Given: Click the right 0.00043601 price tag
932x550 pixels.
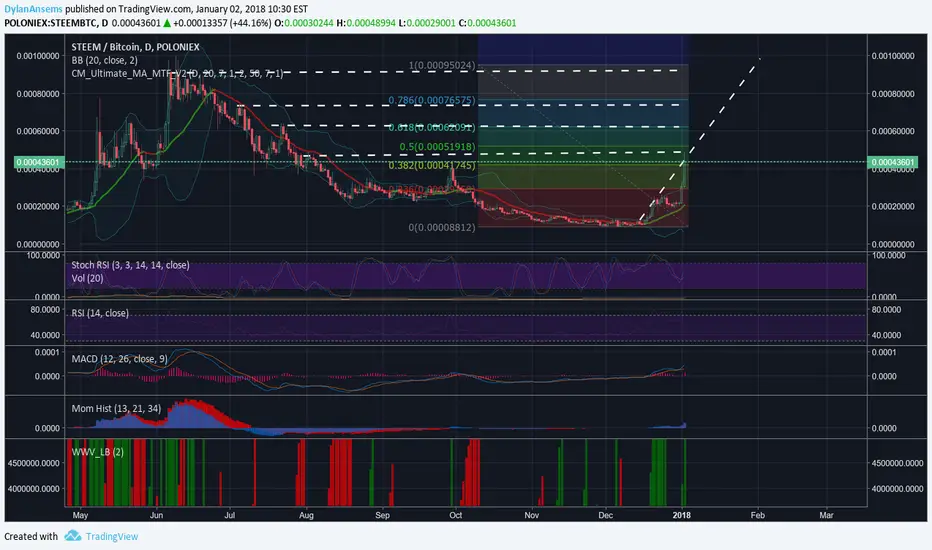Looking at the screenshot, I should 892,162.
